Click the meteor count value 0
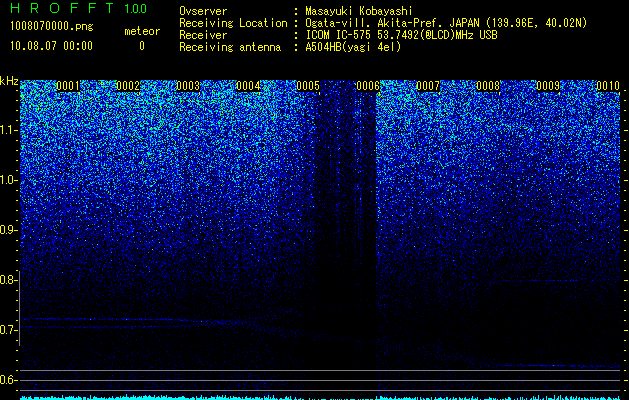This screenshot has height=400, width=629. click(x=142, y=46)
